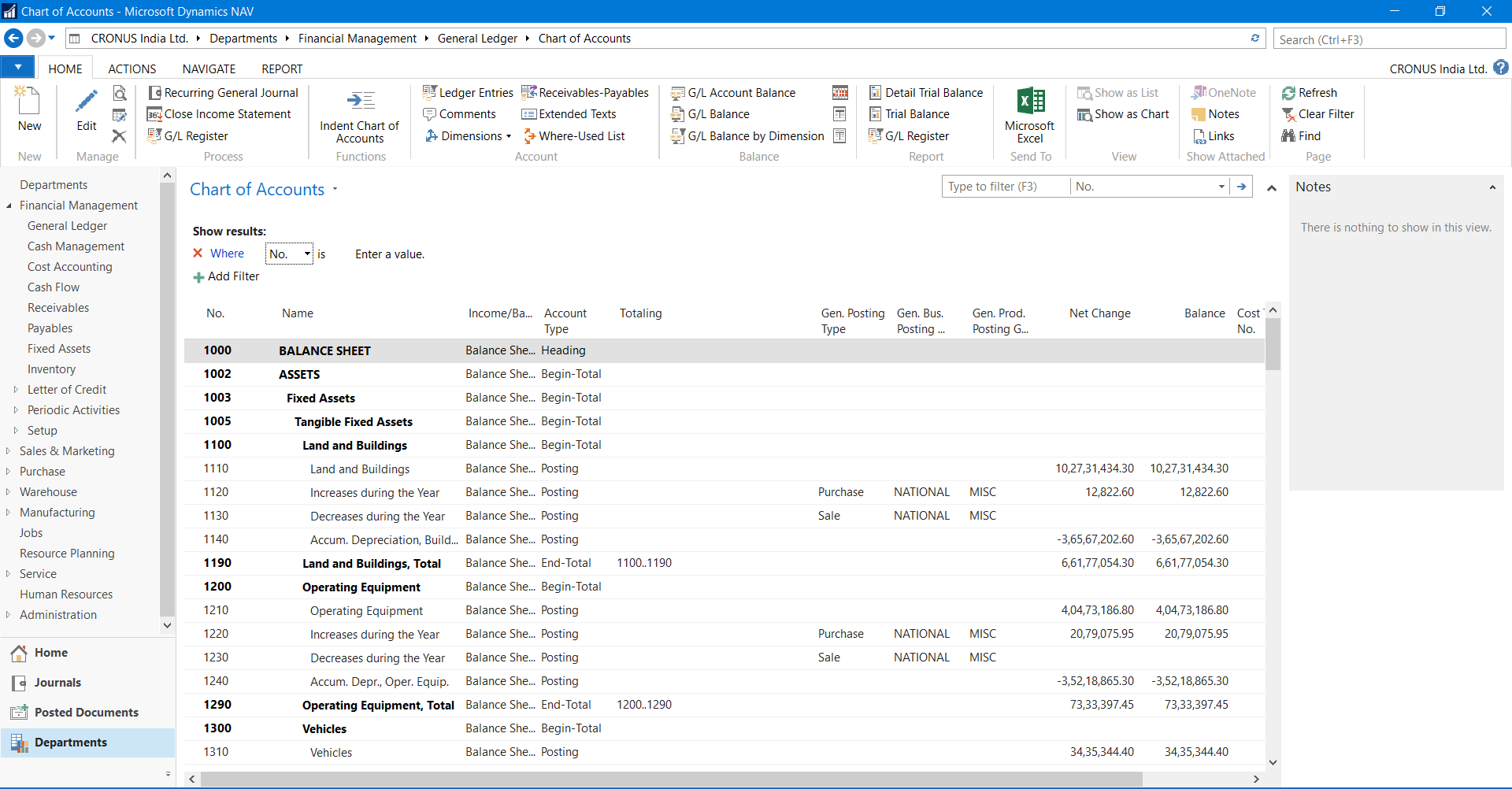Expand the Sales & Marketing node
The image size is (1512, 789).
8,451
